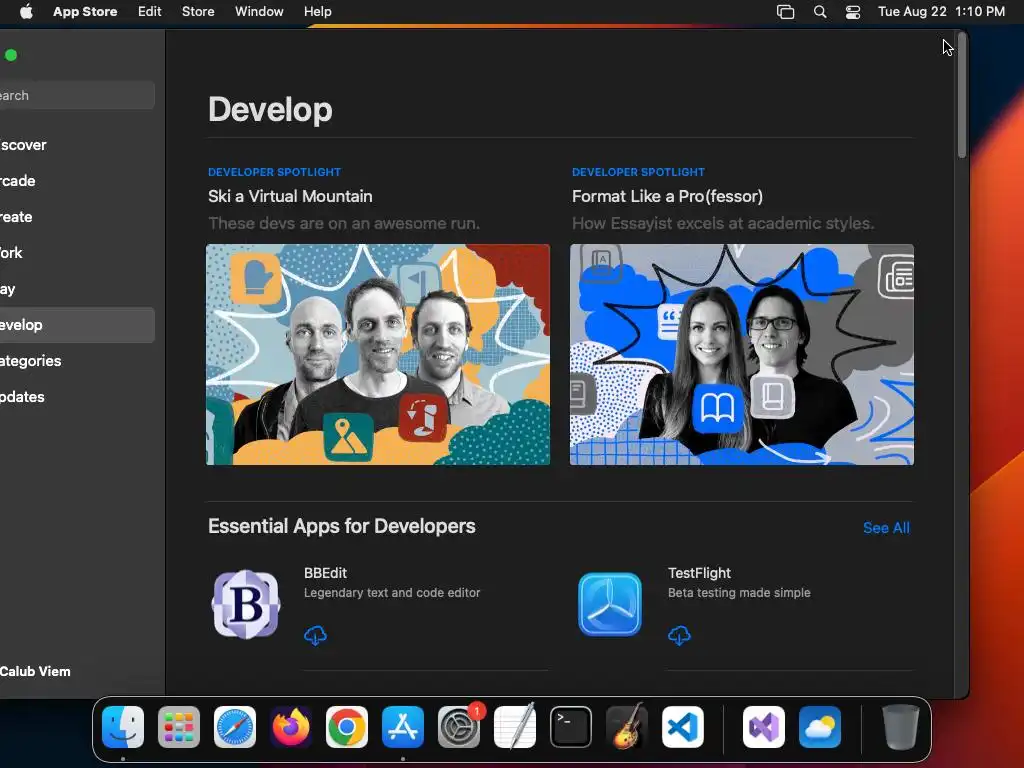This screenshot has height=768, width=1024.
Task: Click See All for Essential Apps
Action: pos(886,528)
